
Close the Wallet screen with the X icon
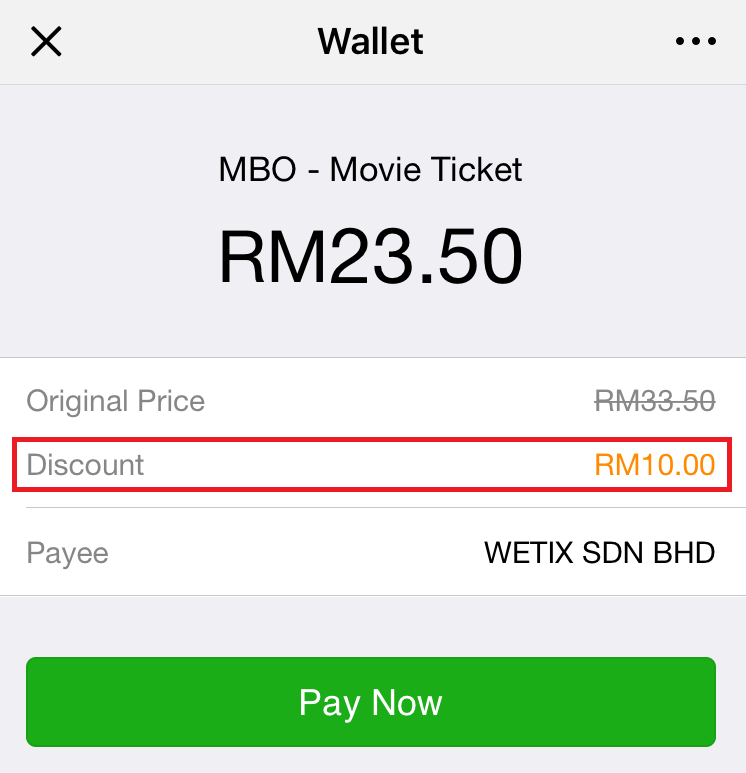click(x=46, y=41)
